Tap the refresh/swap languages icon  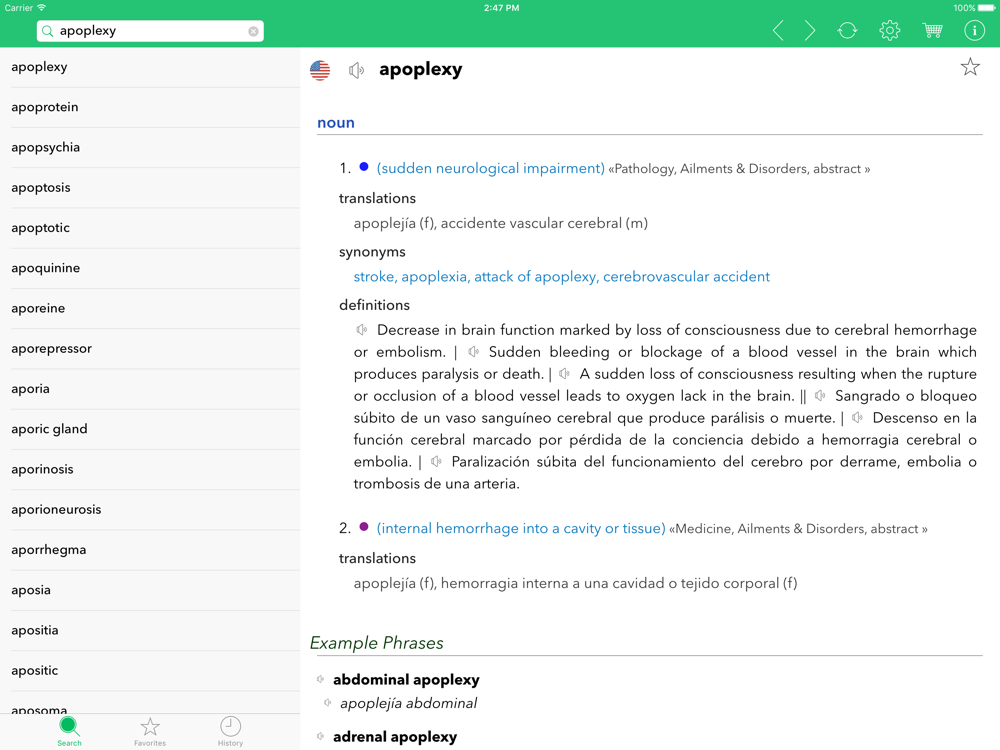pos(847,30)
